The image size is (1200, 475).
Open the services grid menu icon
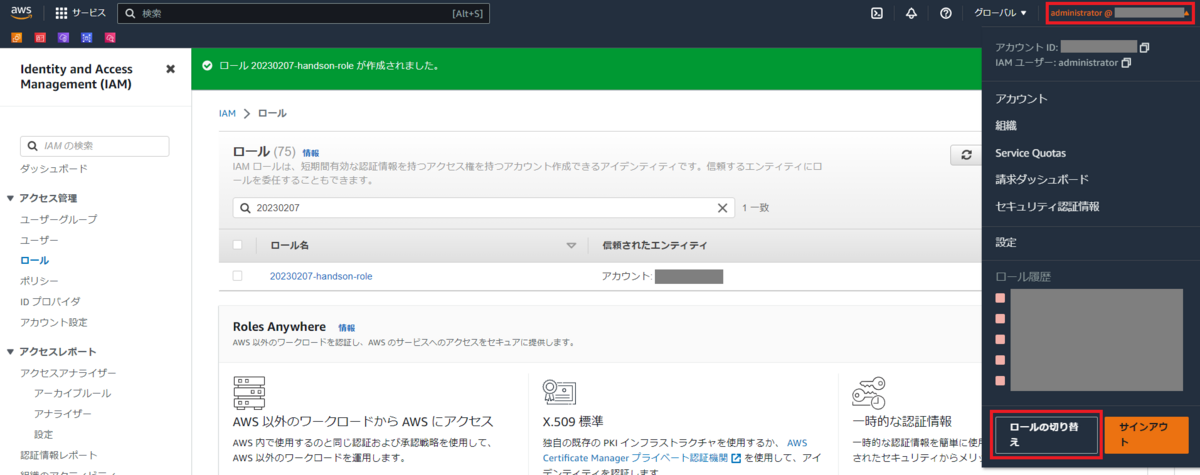coord(61,14)
